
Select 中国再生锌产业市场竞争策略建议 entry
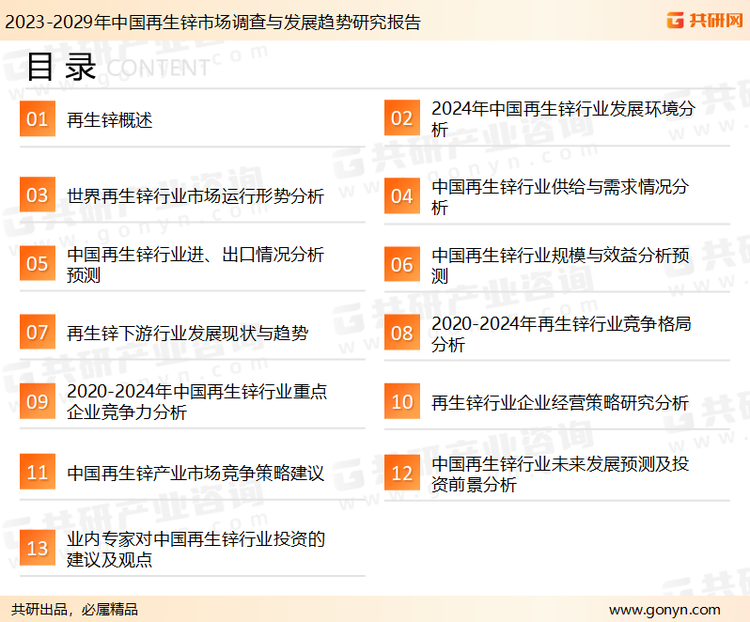196,473
